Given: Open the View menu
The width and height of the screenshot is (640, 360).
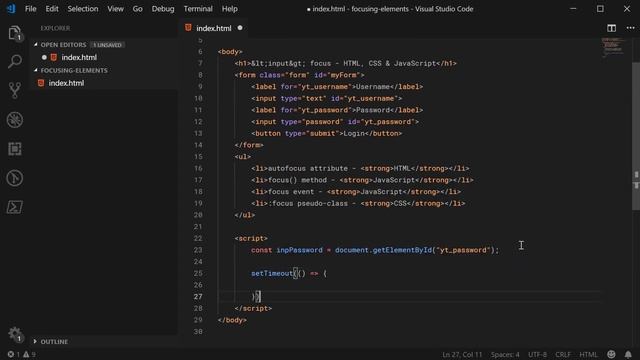Looking at the screenshot, I should pyautogui.click(x=116, y=9).
